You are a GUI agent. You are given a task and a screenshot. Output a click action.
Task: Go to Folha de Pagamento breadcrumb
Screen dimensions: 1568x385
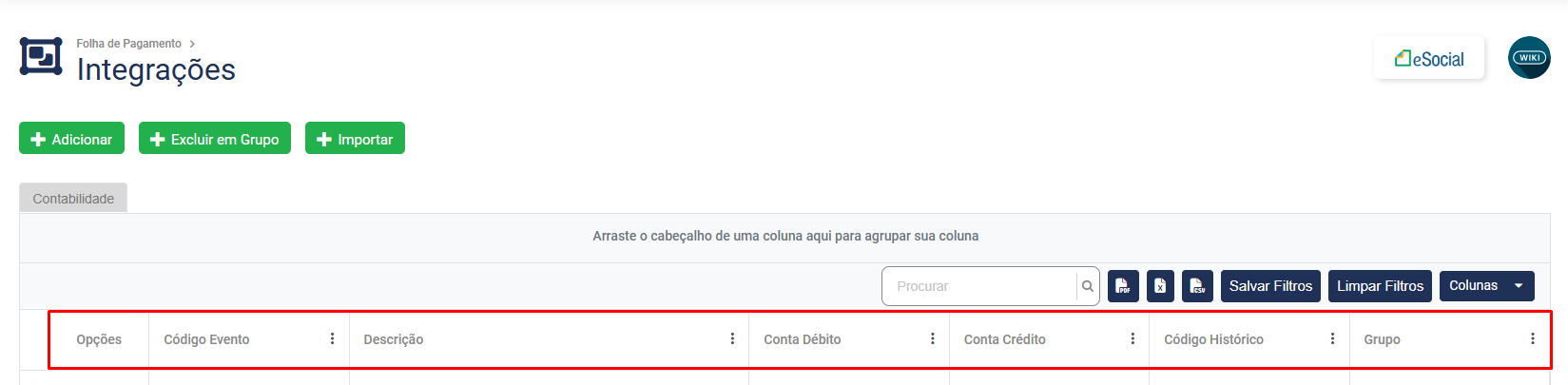[x=129, y=44]
